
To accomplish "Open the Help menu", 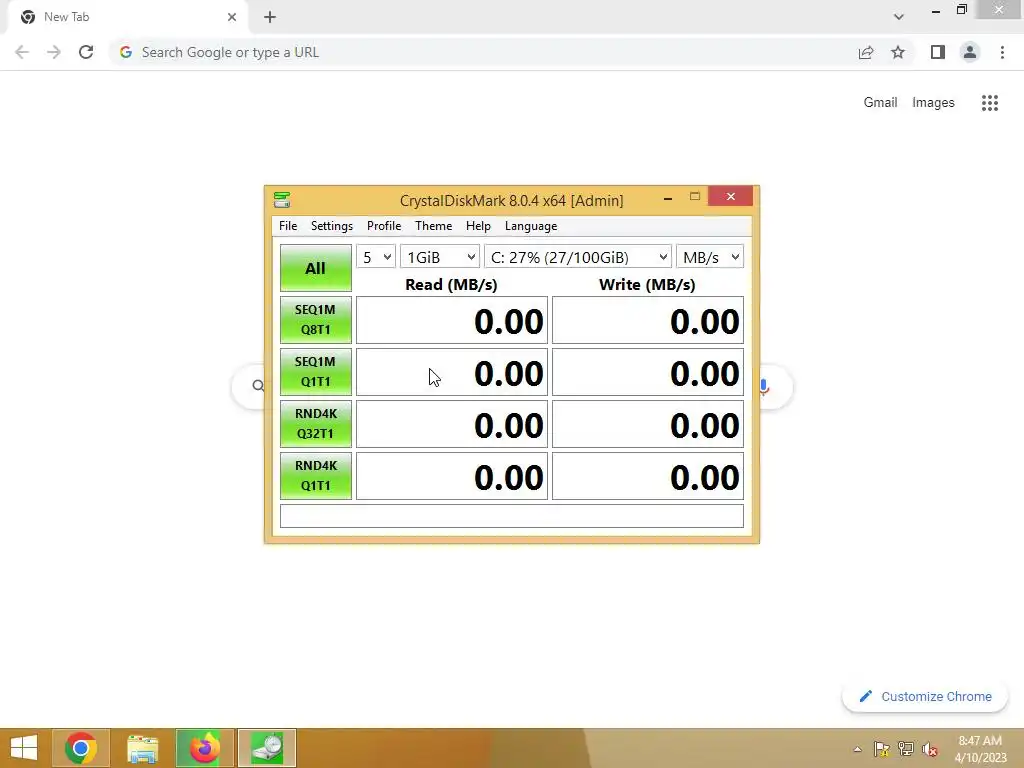I will tap(478, 226).
